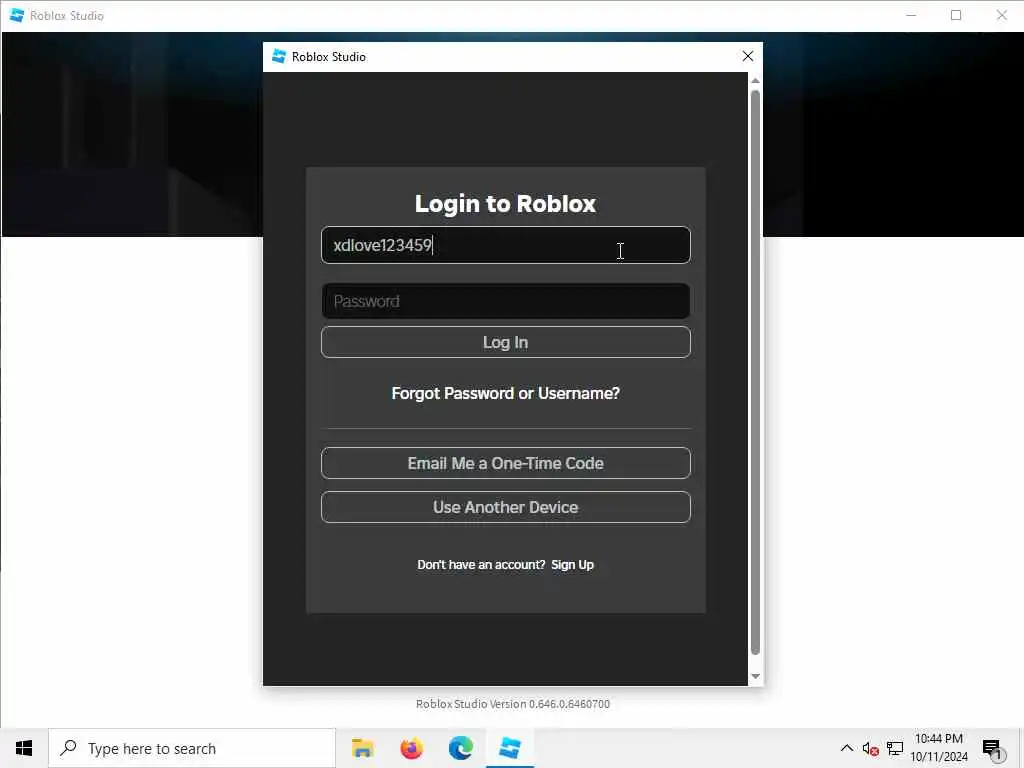Launch Firefox from the taskbar
This screenshot has width=1024, height=768.
point(411,748)
